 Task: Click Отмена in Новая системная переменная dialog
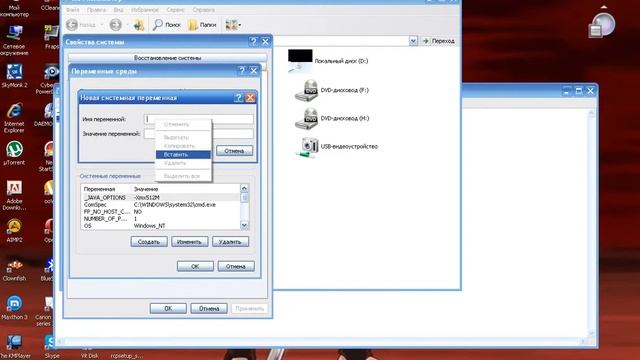tap(234, 151)
